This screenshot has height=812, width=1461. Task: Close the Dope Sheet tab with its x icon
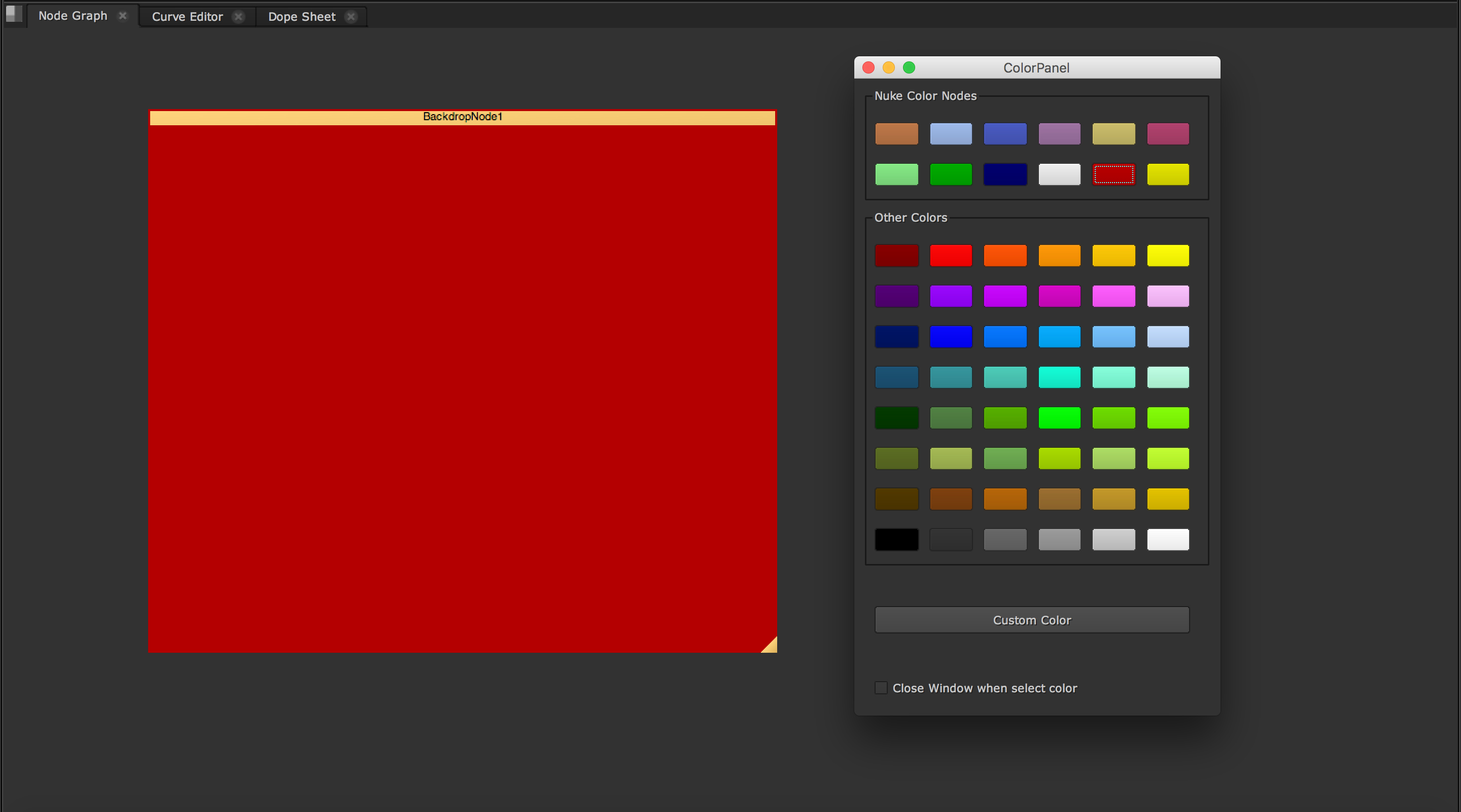[x=351, y=17]
